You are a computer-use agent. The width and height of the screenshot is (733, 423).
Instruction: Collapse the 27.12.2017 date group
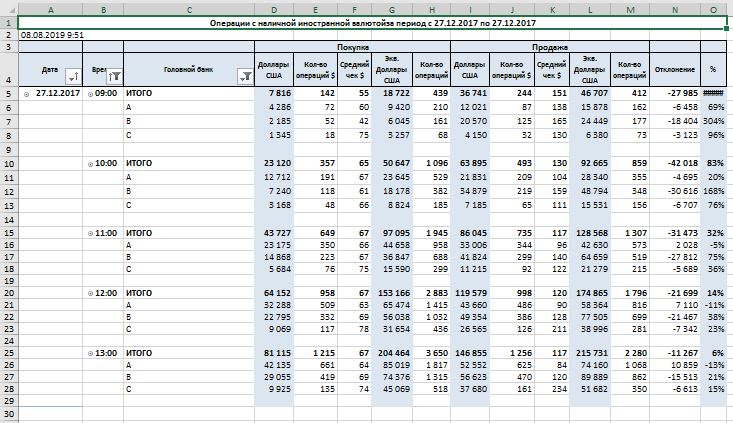27,94
